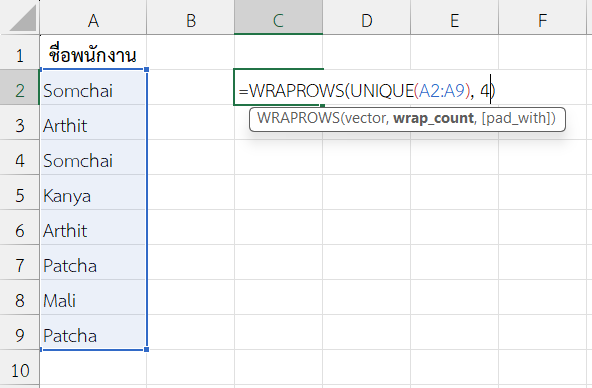Click cell A8 containing Mali

[93, 297]
